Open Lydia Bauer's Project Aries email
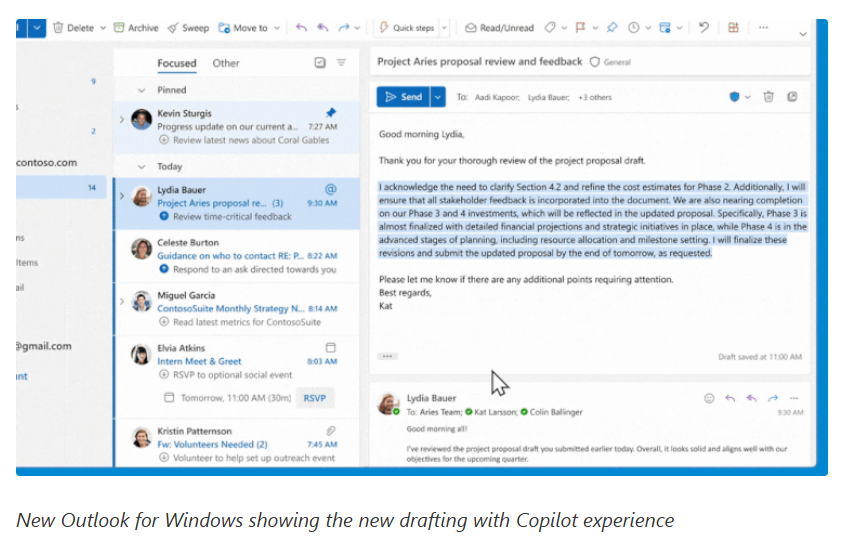The height and width of the screenshot is (545, 841). point(237,203)
